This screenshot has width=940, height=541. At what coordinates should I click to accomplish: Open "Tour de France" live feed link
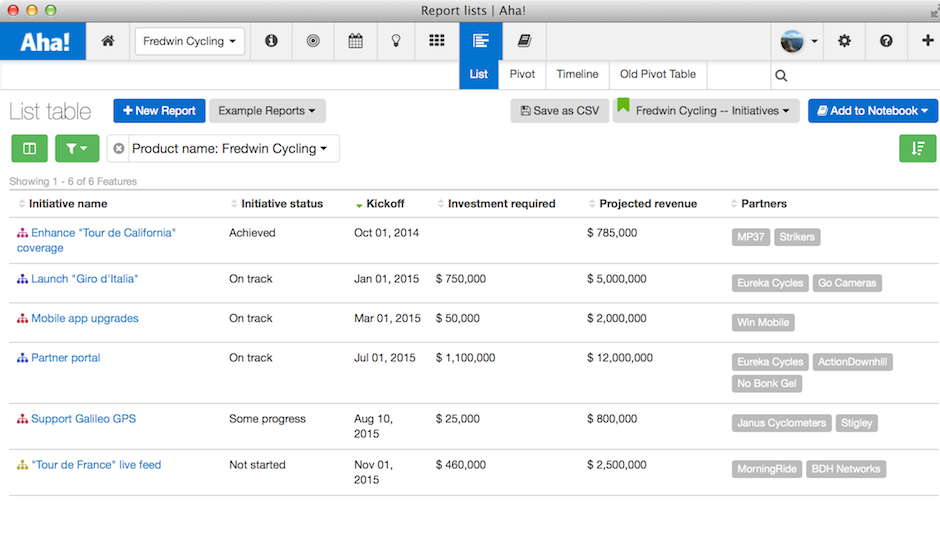96,465
